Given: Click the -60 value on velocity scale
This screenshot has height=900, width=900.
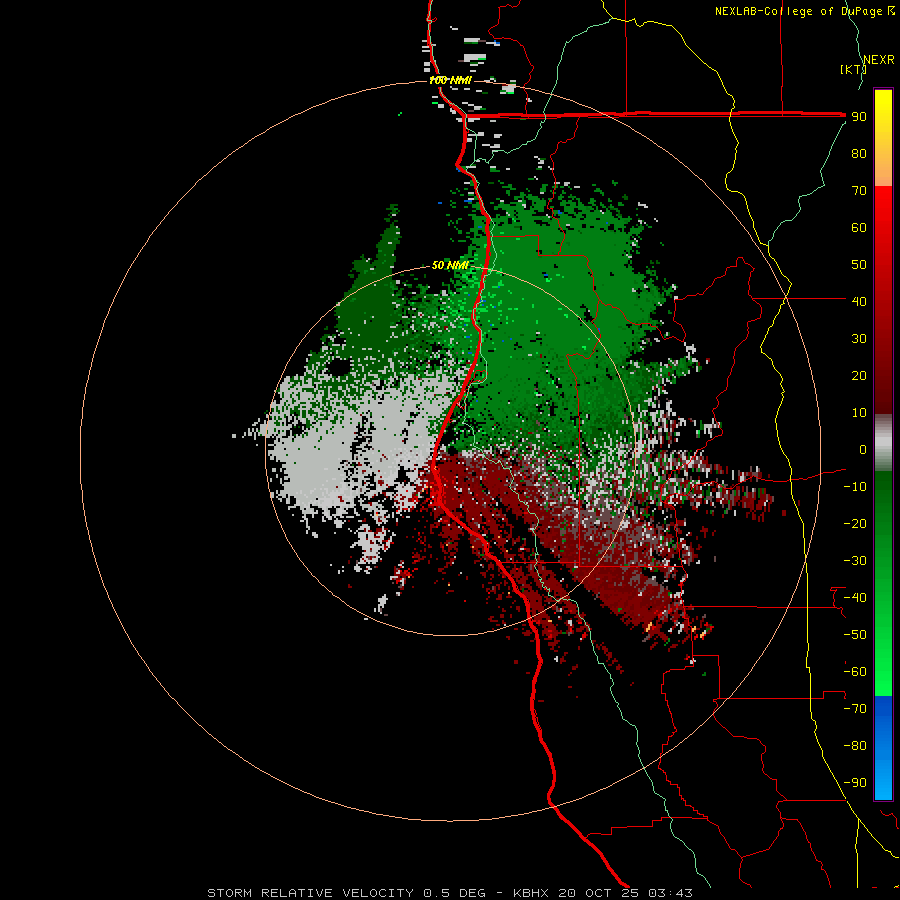Looking at the screenshot, I should coord(855,672).
